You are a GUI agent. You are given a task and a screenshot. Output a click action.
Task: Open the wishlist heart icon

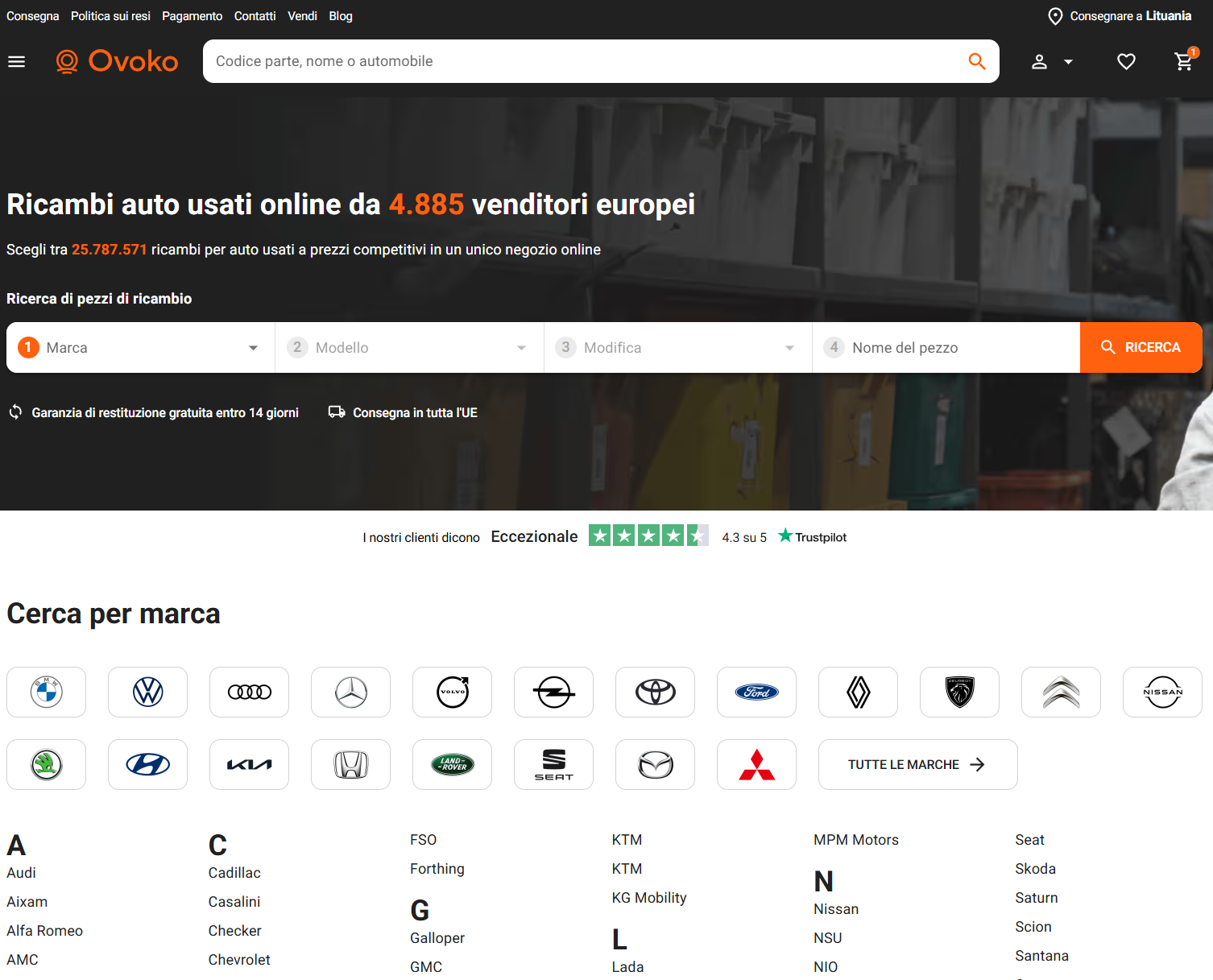[x=1126, y=61]
